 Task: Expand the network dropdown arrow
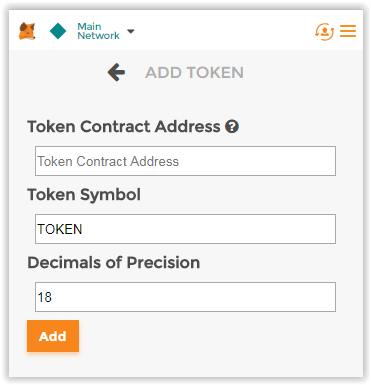(131, 31)
